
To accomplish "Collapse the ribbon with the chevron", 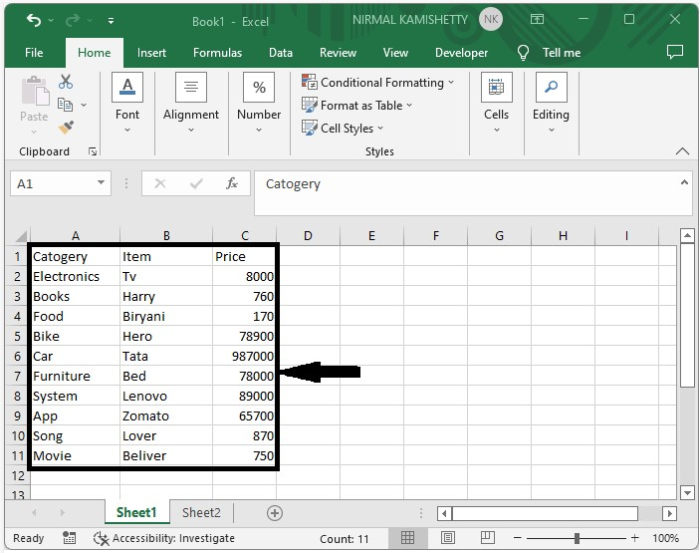I will [x=682, y=151].
